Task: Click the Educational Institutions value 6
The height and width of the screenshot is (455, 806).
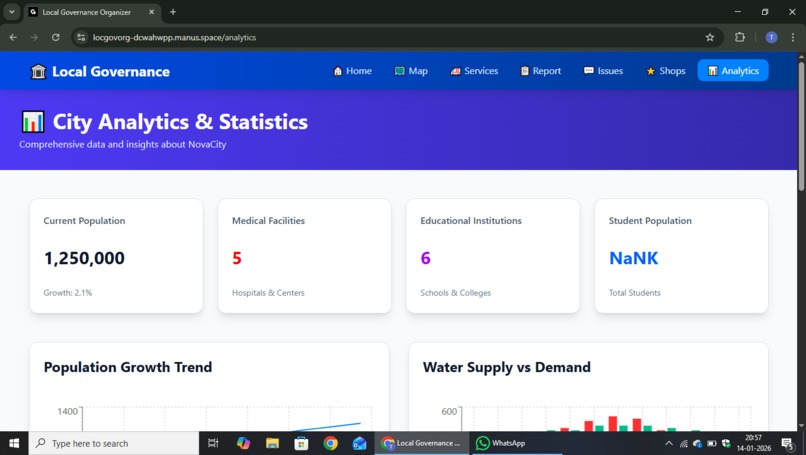Action: [x=425, y=258]
